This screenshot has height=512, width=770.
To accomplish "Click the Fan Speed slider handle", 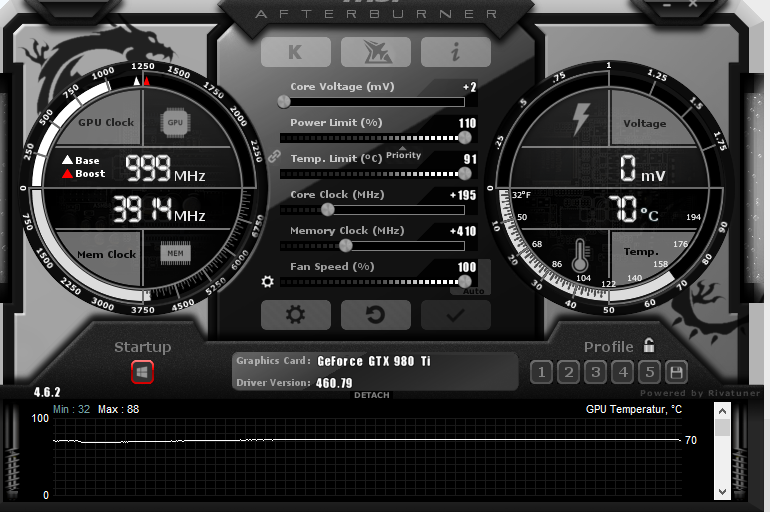I will [x=465, y=281].
